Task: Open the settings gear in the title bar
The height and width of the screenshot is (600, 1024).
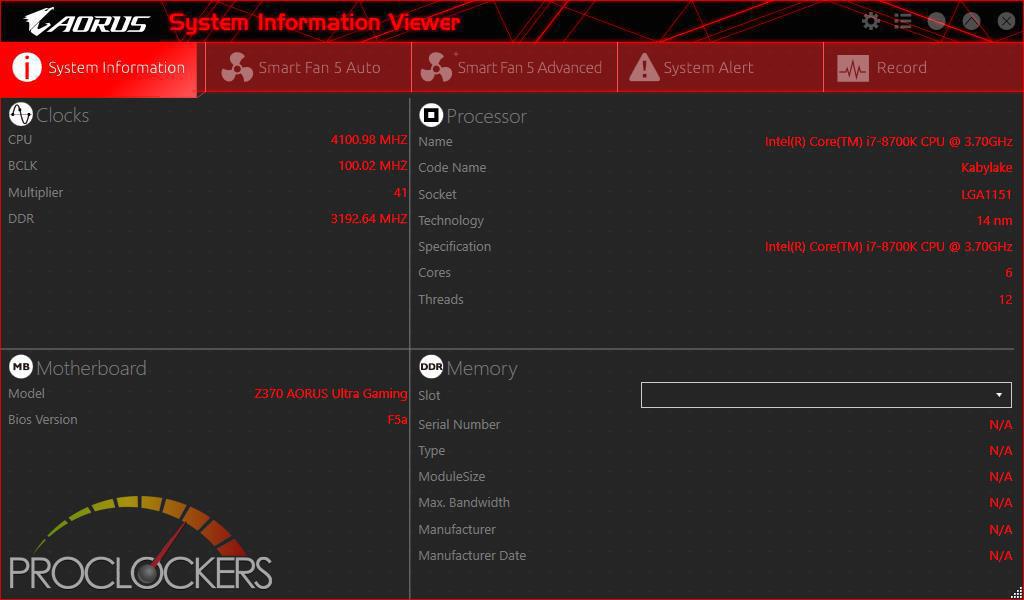Action: (871, 22)
